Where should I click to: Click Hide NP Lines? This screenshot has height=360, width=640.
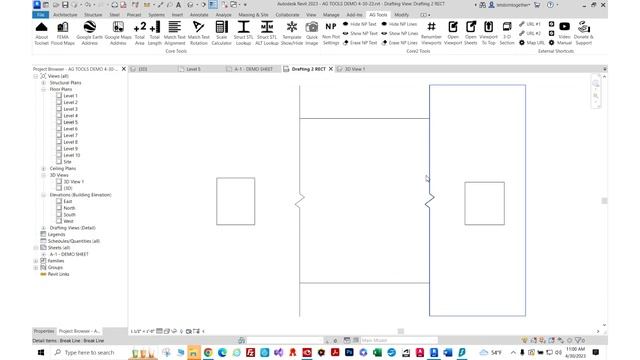(399, 24)
